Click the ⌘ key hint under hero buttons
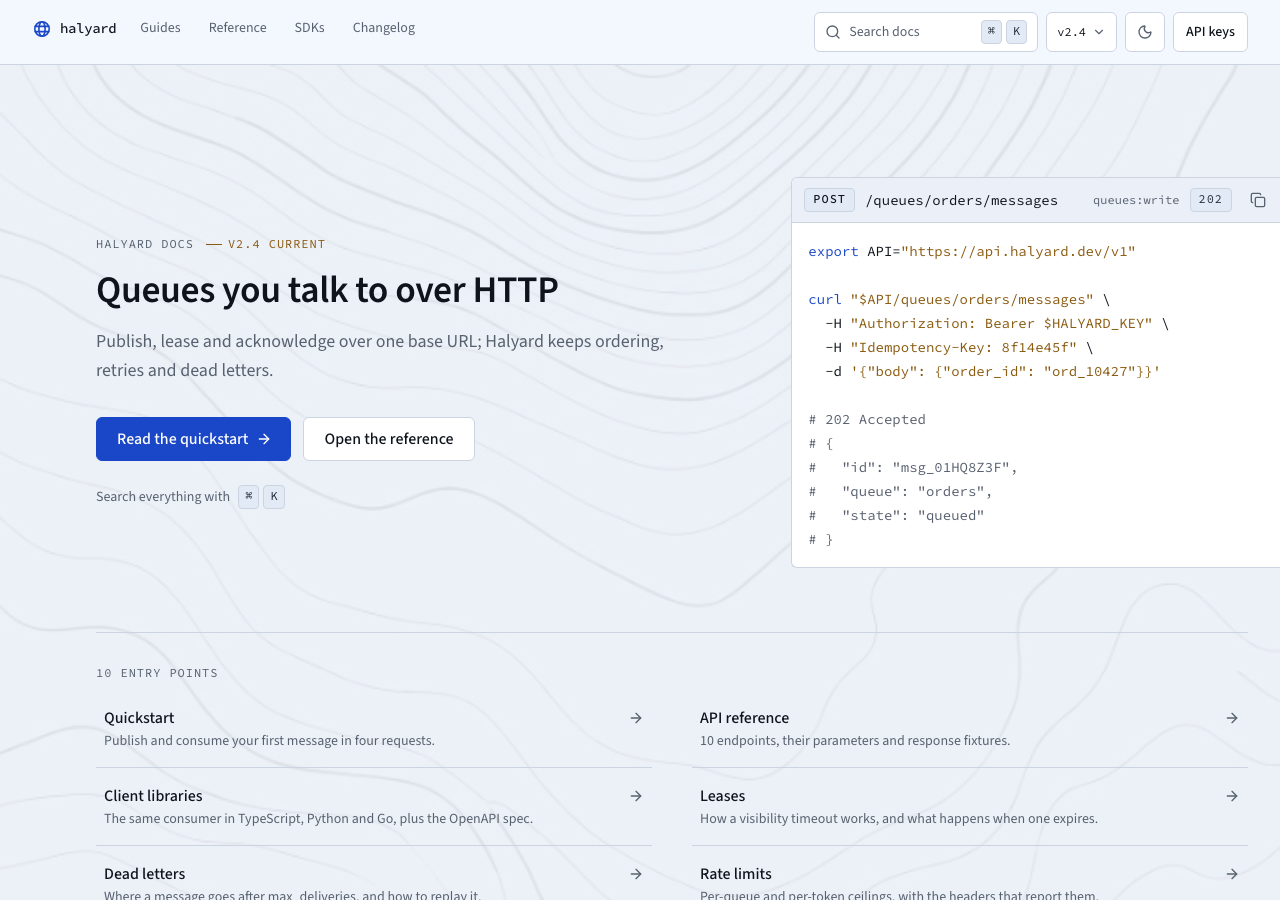1280x900 pixels. pyautogui.click(x=249, y=497)
